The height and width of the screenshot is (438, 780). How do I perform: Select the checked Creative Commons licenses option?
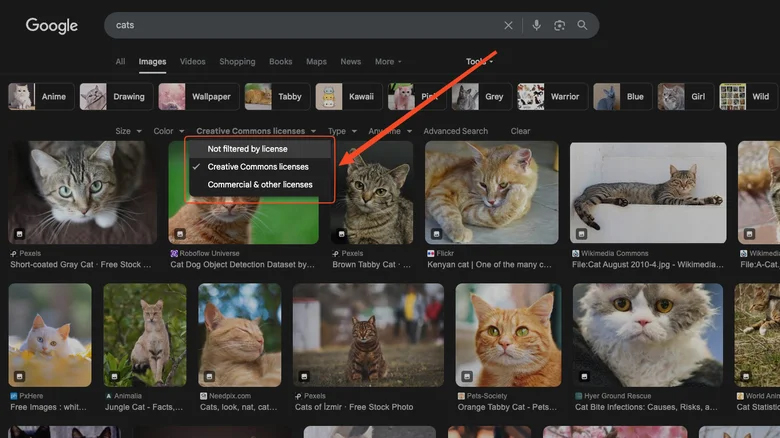[258, 167]
